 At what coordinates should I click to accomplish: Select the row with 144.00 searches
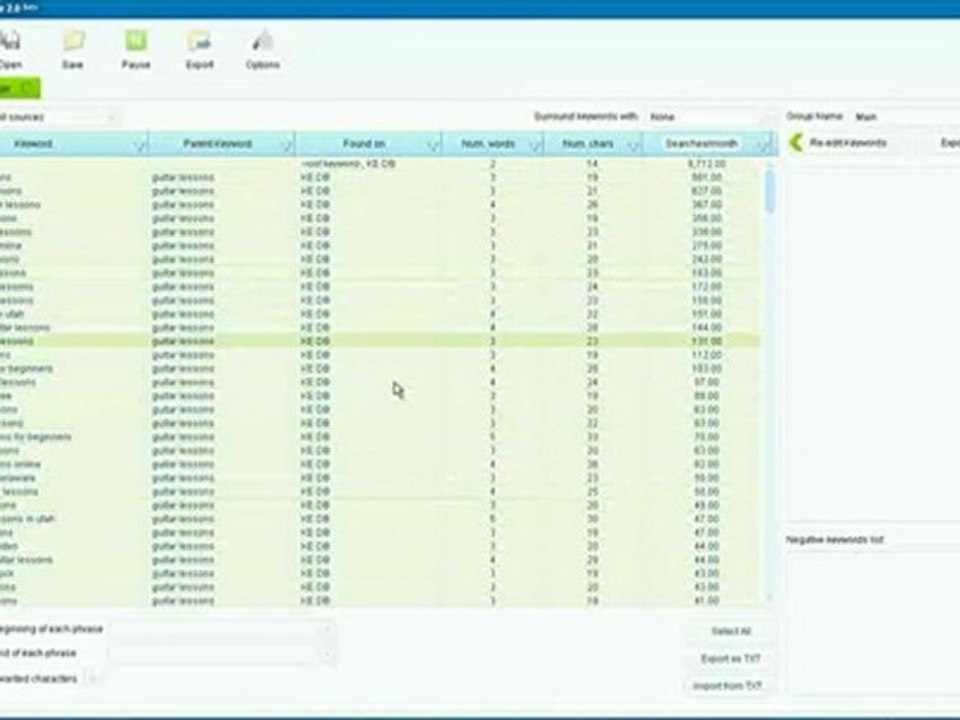pyautogui.click(x=380, y=328)
